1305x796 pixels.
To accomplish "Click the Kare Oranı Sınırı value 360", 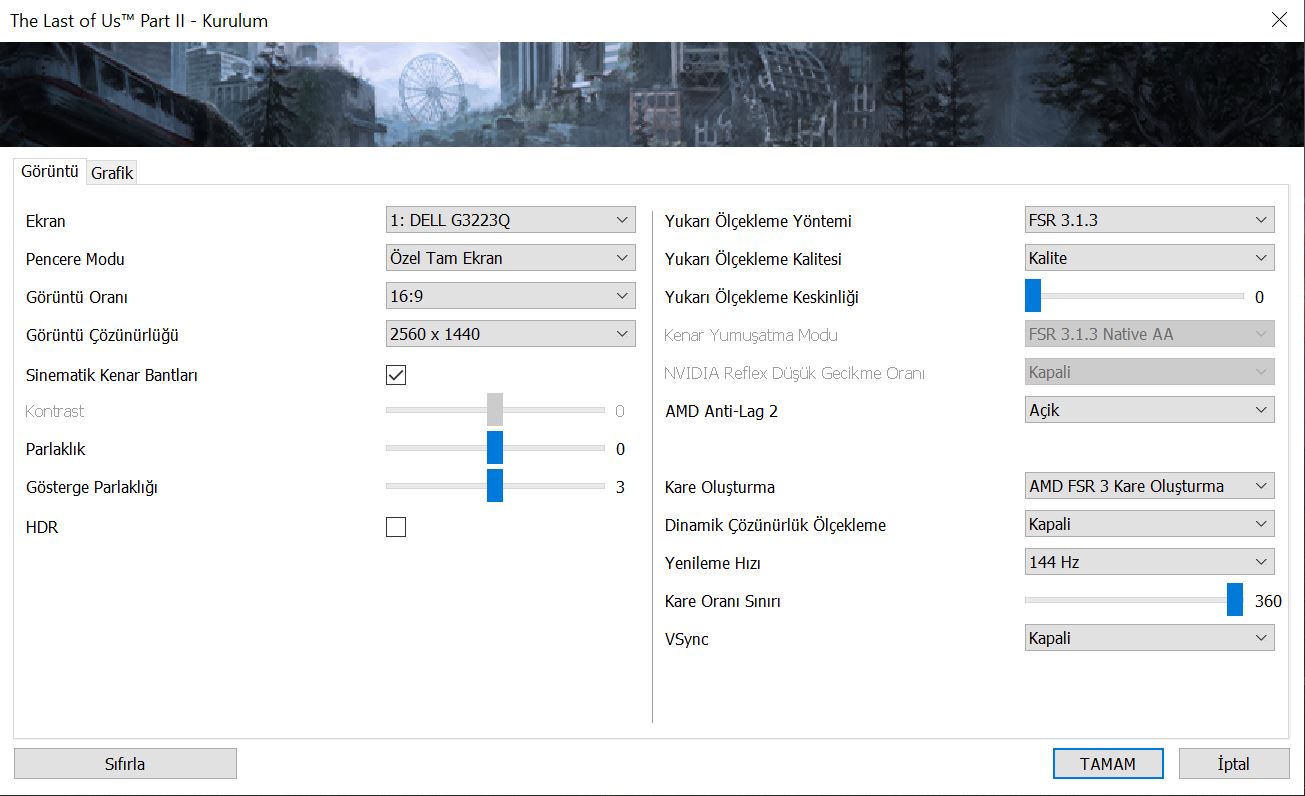I will click(1268, 601).
